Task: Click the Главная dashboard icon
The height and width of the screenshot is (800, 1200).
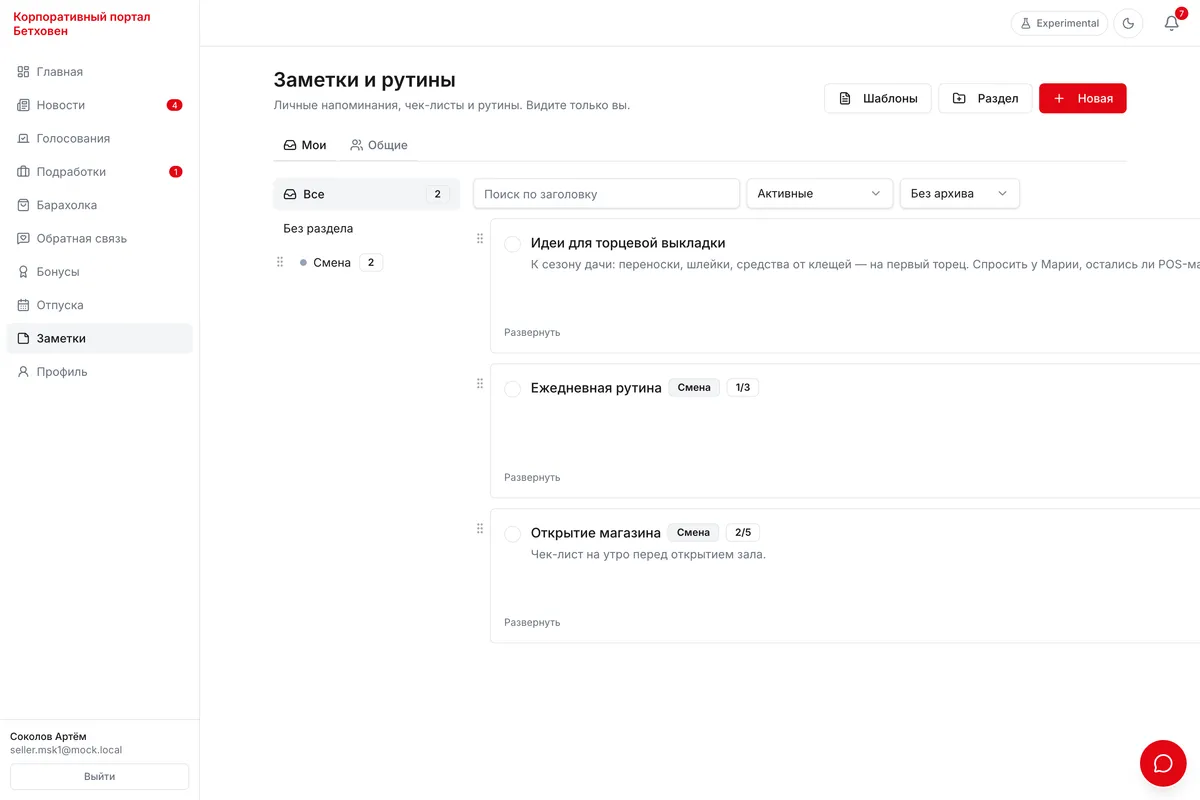Action: tap(24, 72)
